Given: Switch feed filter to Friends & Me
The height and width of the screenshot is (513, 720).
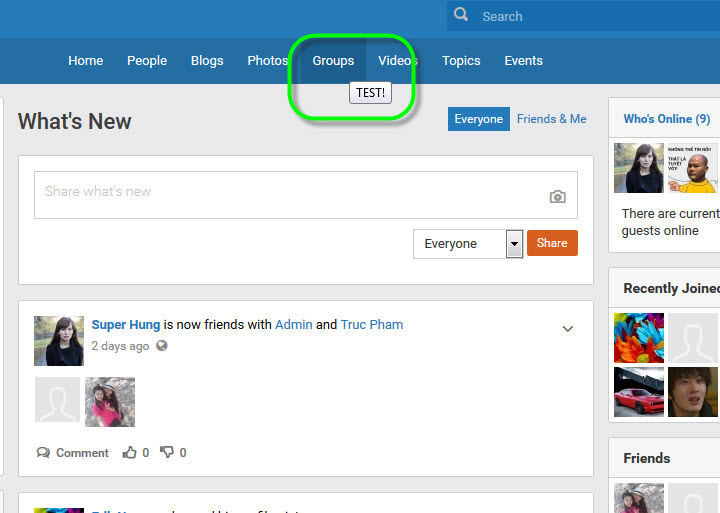Looking at the screenshot, I should click(x=551, y=119).
